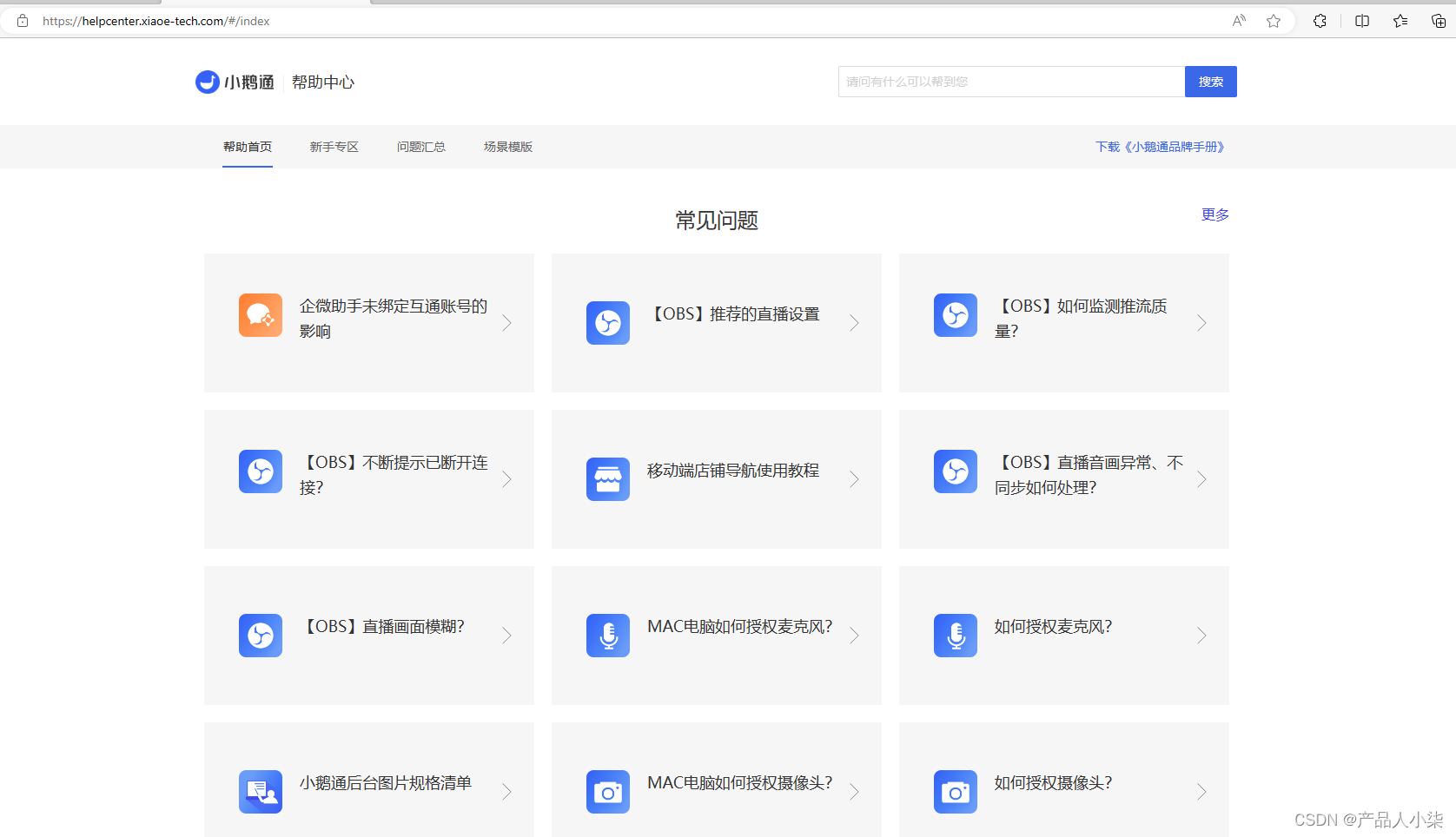Click the camera icon beside 如何授权摄像头
This screenshot has height=837, width=1456.
coord(956,792)
